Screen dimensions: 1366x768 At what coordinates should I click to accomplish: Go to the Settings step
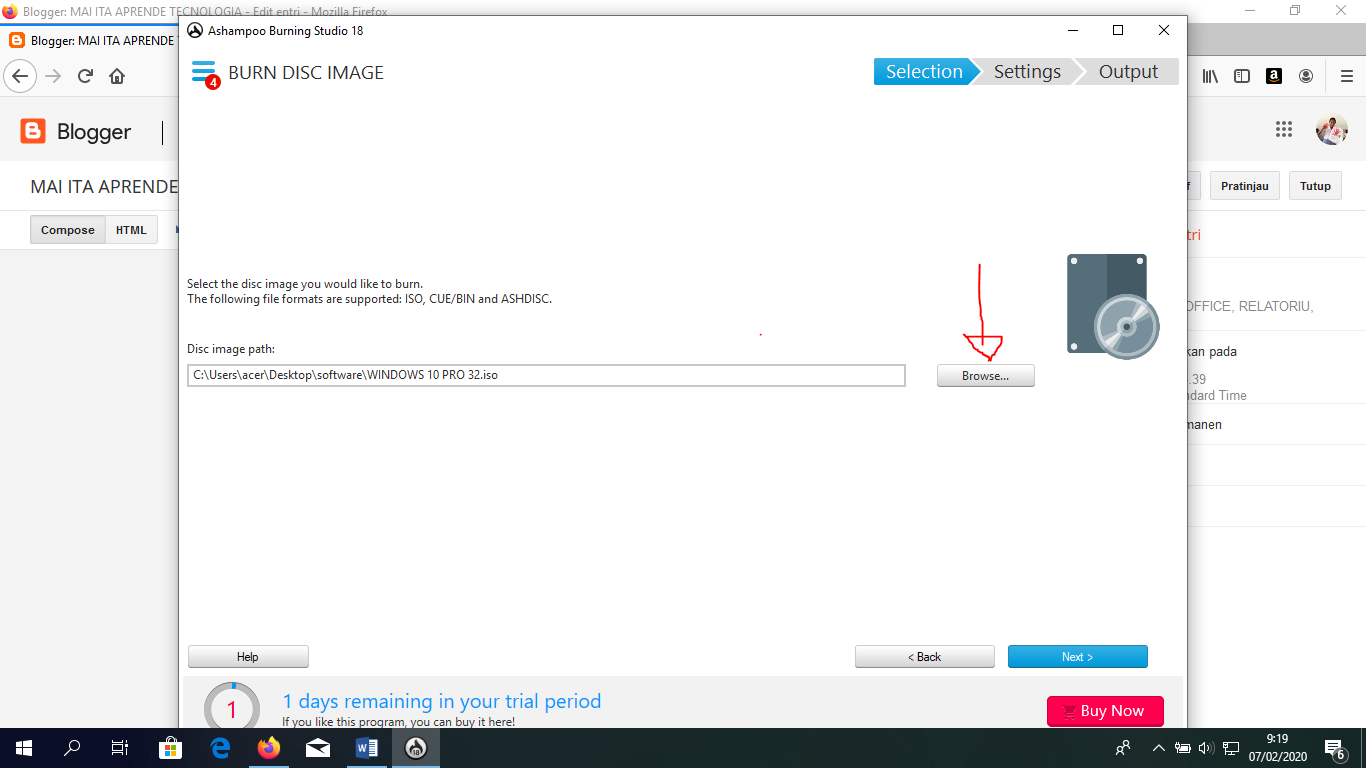coord(1026,72)
